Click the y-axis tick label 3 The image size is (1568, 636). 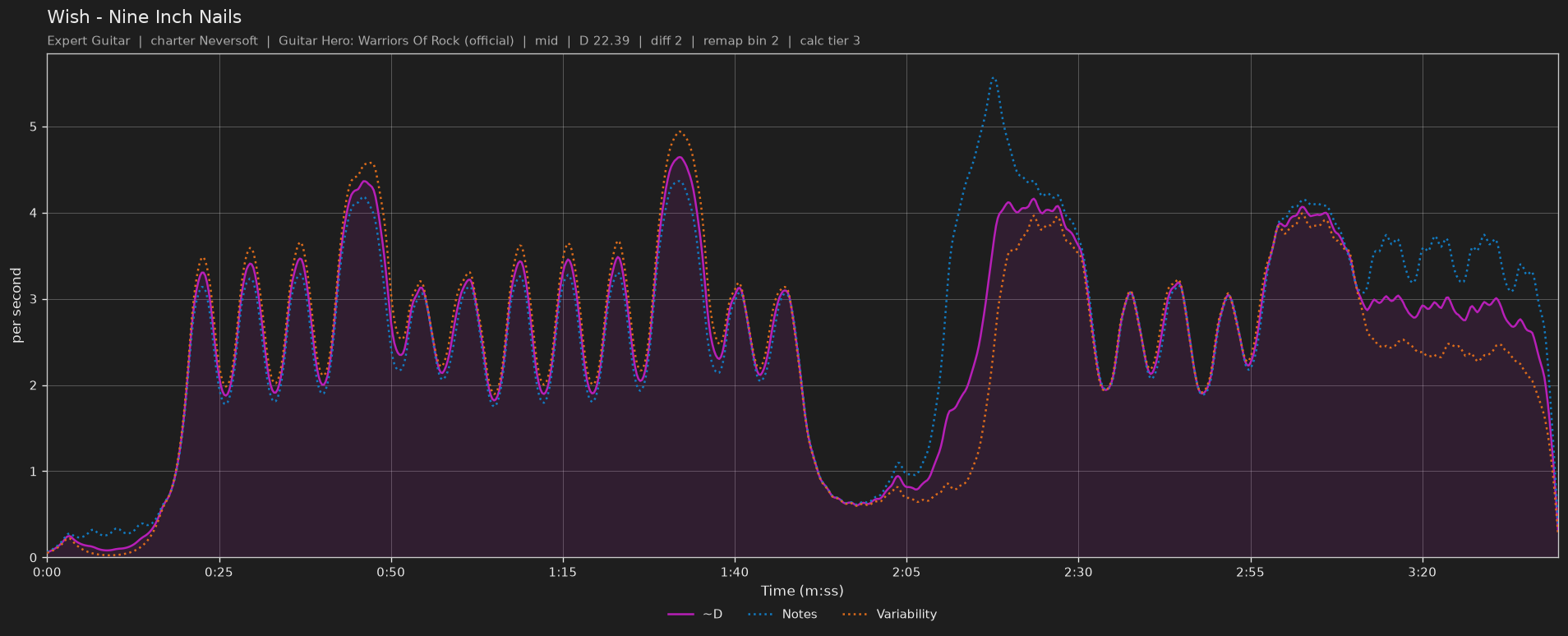pyautogui.click(x=35, y=300)
